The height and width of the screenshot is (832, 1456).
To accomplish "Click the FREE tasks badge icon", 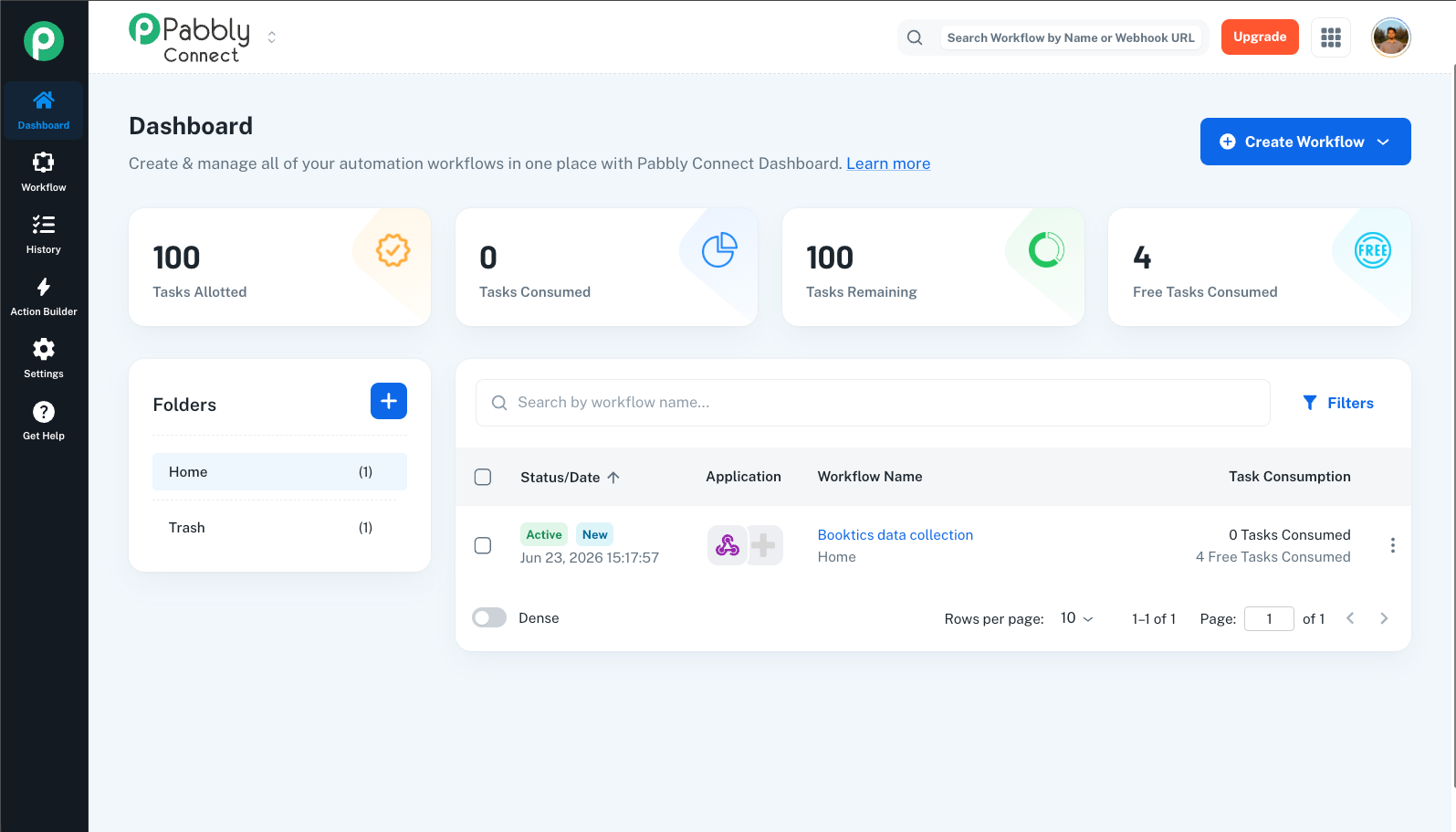I will 1372,250.
